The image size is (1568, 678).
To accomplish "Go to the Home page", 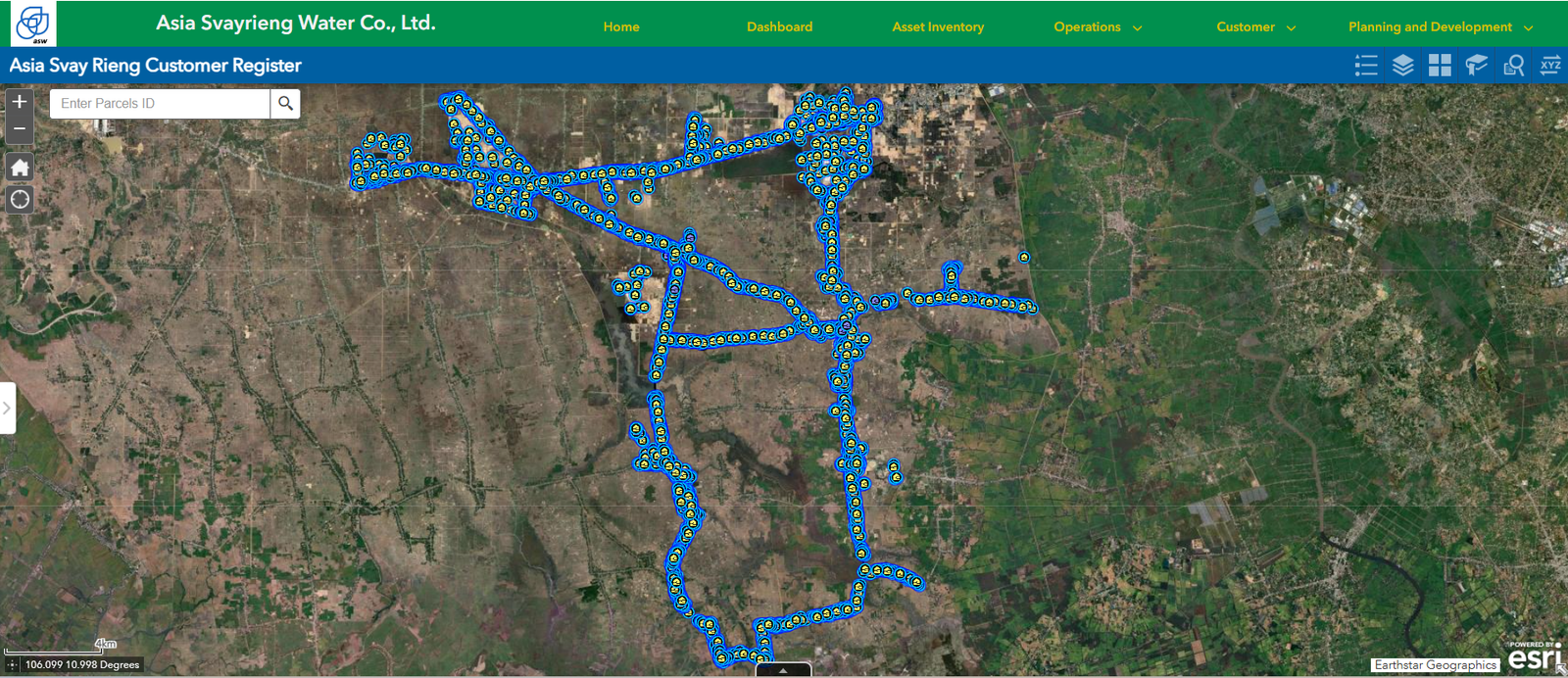I will pos(621,27).
